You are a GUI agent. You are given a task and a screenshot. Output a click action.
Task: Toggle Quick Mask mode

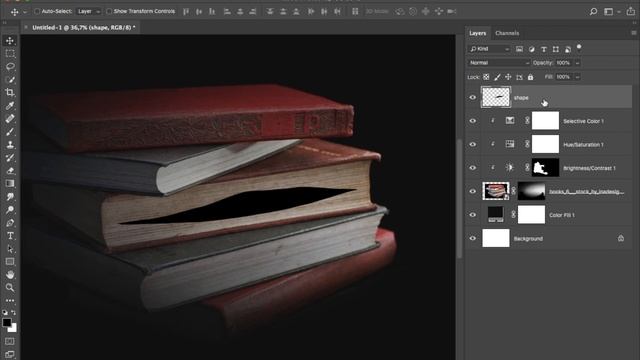tap(10, 341)
